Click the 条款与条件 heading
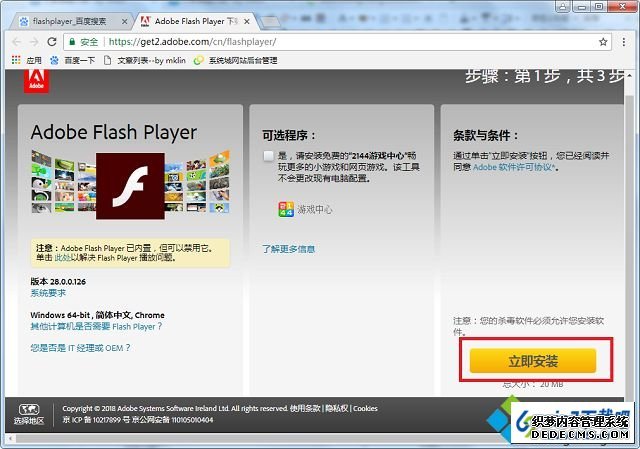Image resolution: width=640 pixels, height=449 pixels. (x=486, y=135)
